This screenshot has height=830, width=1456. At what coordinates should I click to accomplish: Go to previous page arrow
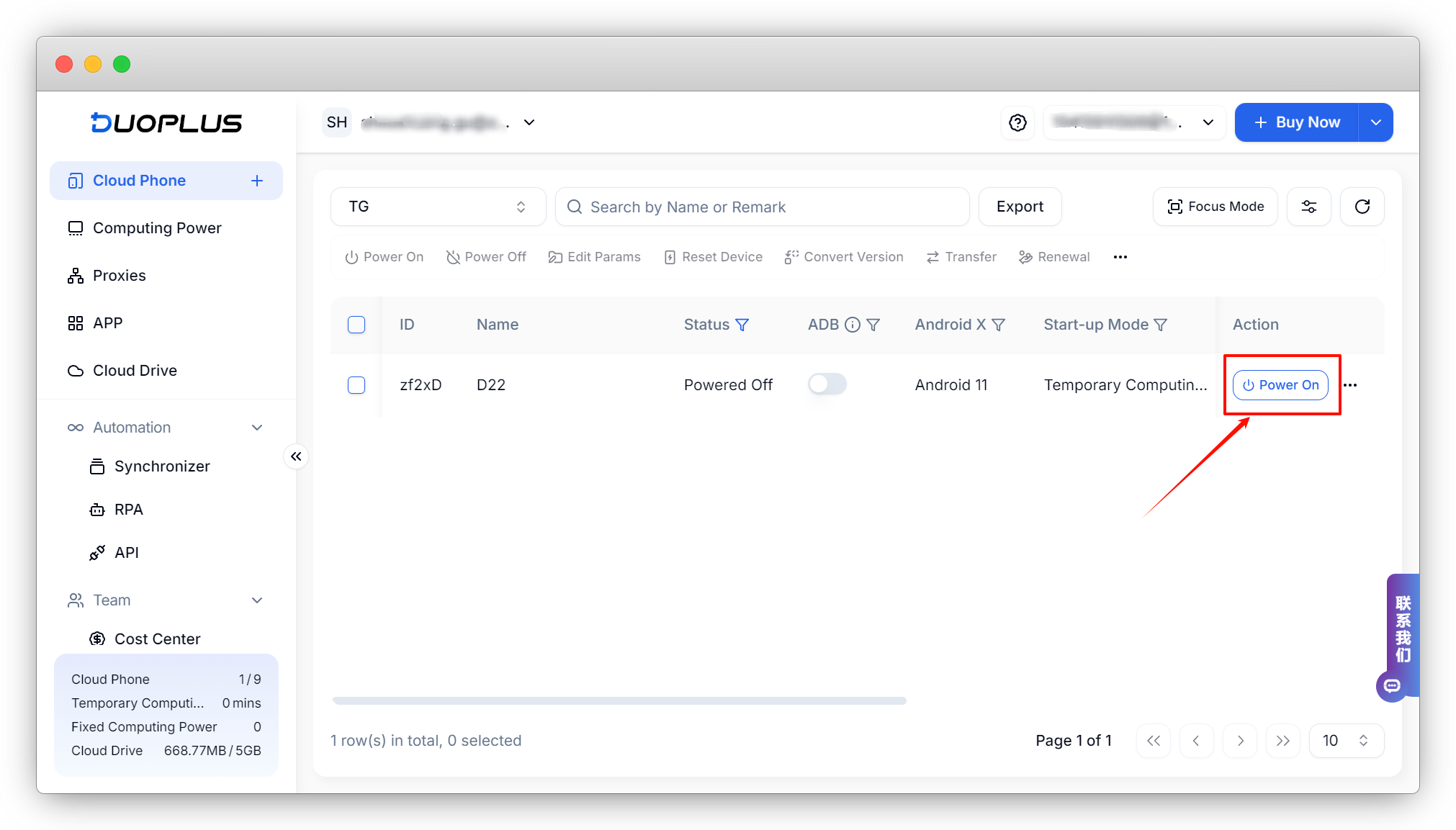click(1196, 741)
